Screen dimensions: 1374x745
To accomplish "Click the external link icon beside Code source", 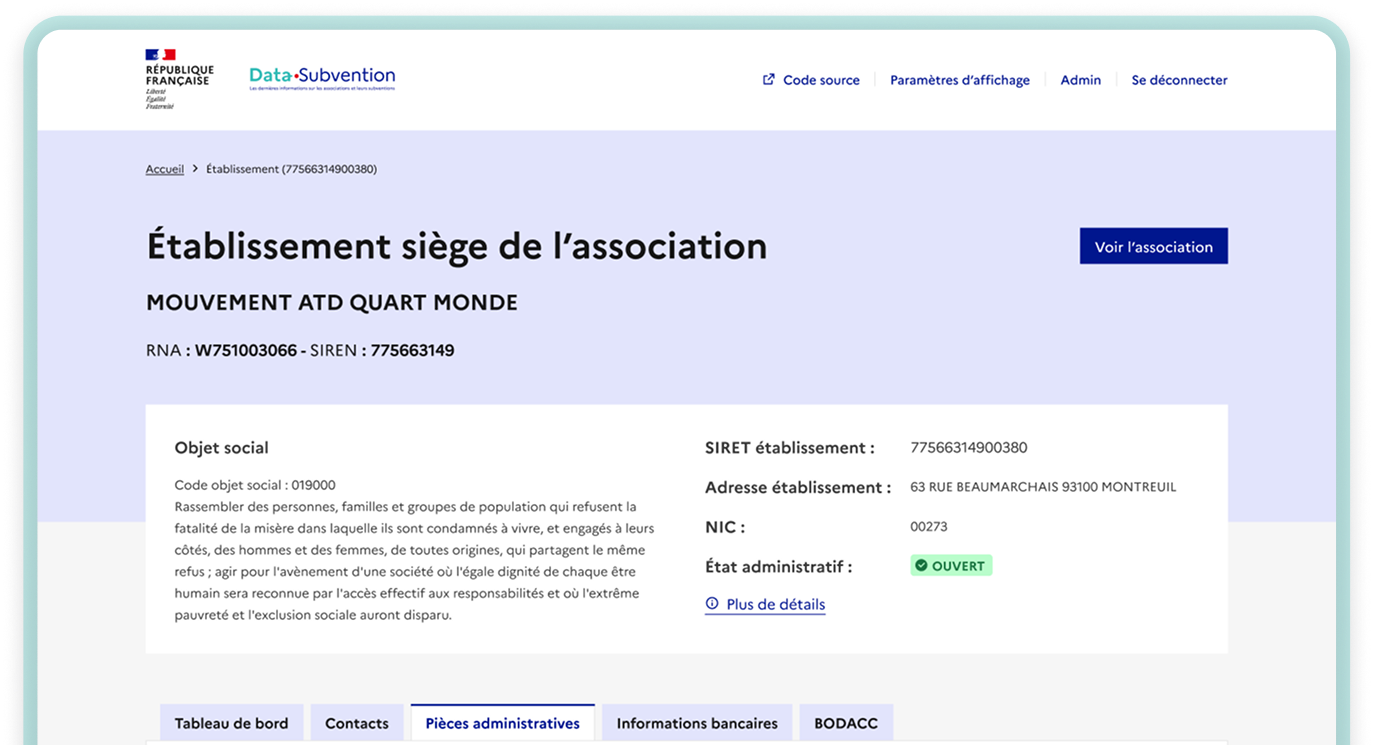I will coord(768,80).
